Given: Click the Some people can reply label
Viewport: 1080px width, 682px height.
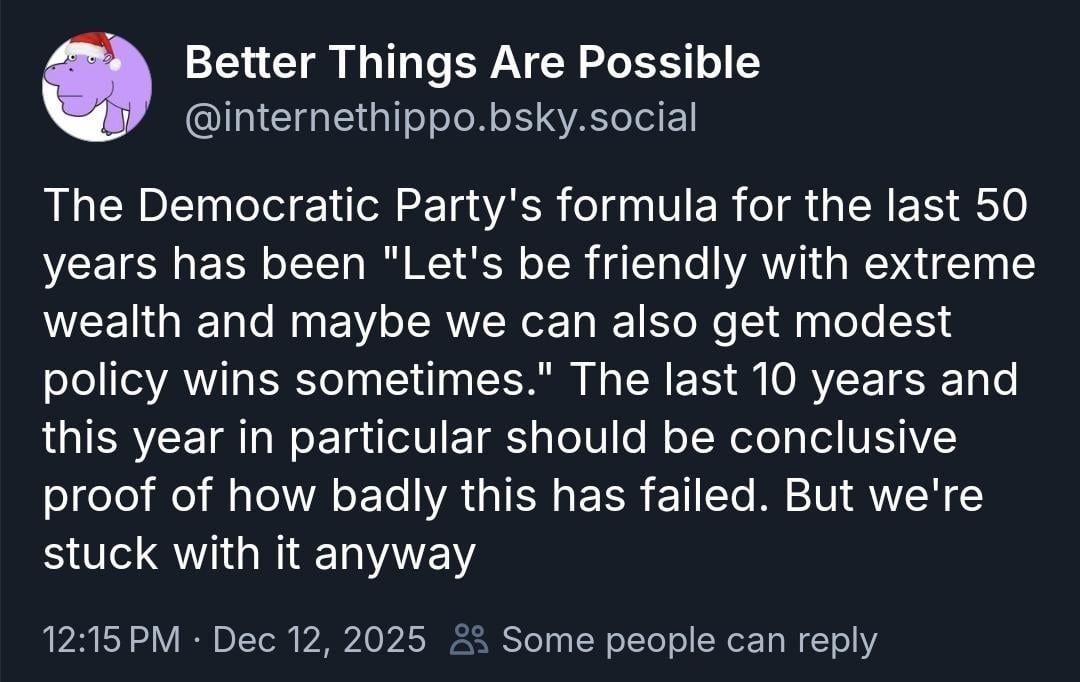Looking at the screenshot, I should (689, 639).
